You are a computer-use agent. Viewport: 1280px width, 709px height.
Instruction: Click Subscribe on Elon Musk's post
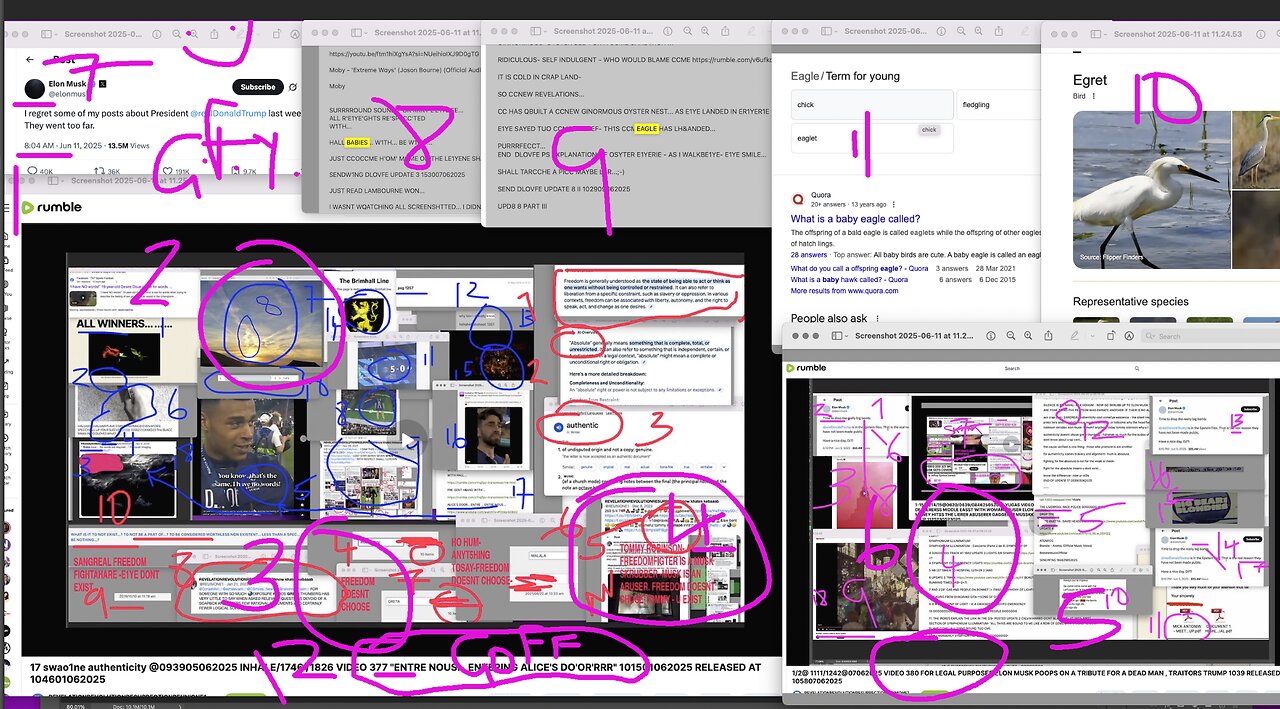[x=258, y=87]
